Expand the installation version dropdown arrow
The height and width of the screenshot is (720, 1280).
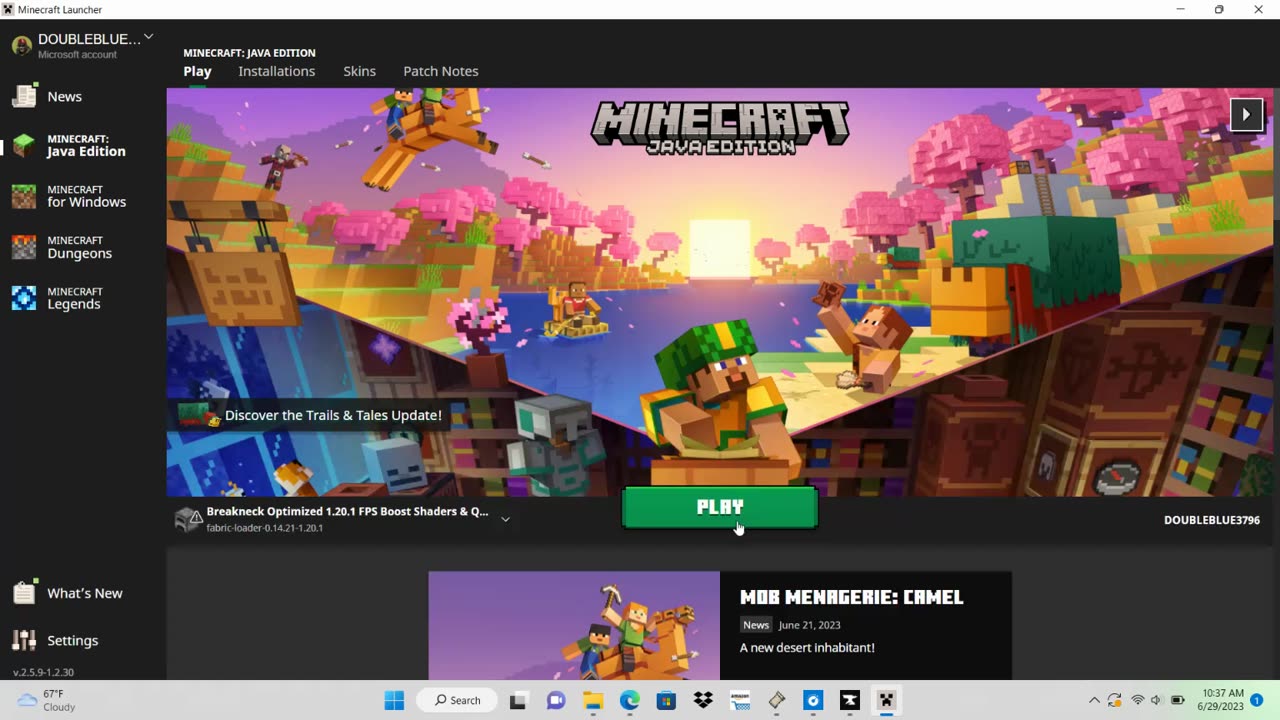point(505,519)
